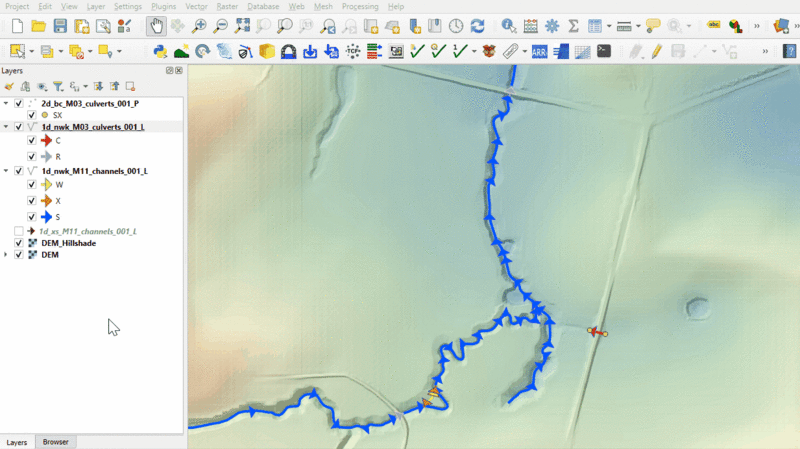Switch to the Browser tab
The image size is (800, 449).
coord(56,441)
